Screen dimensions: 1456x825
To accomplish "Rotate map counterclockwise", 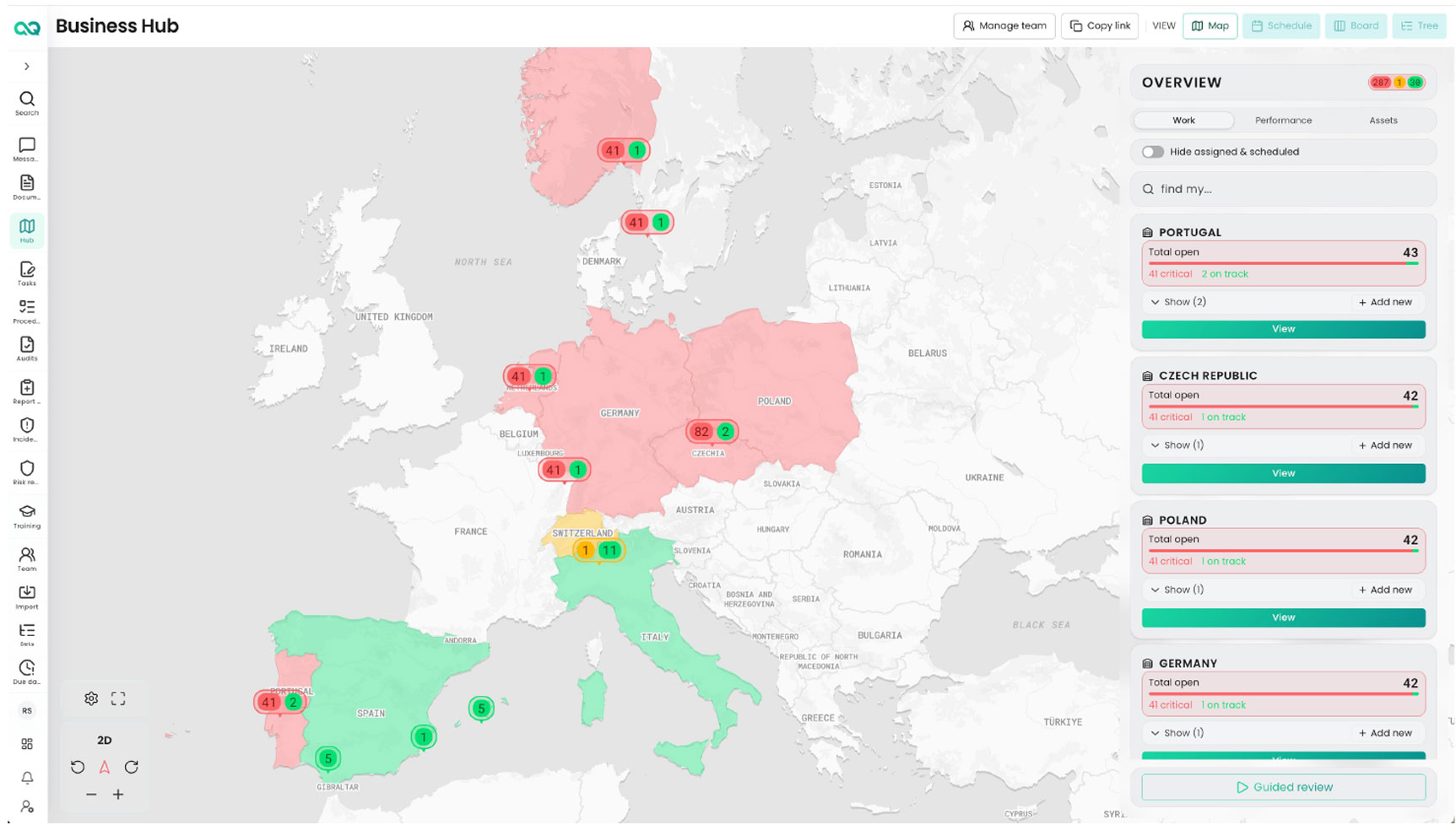I will pos(78,767).
